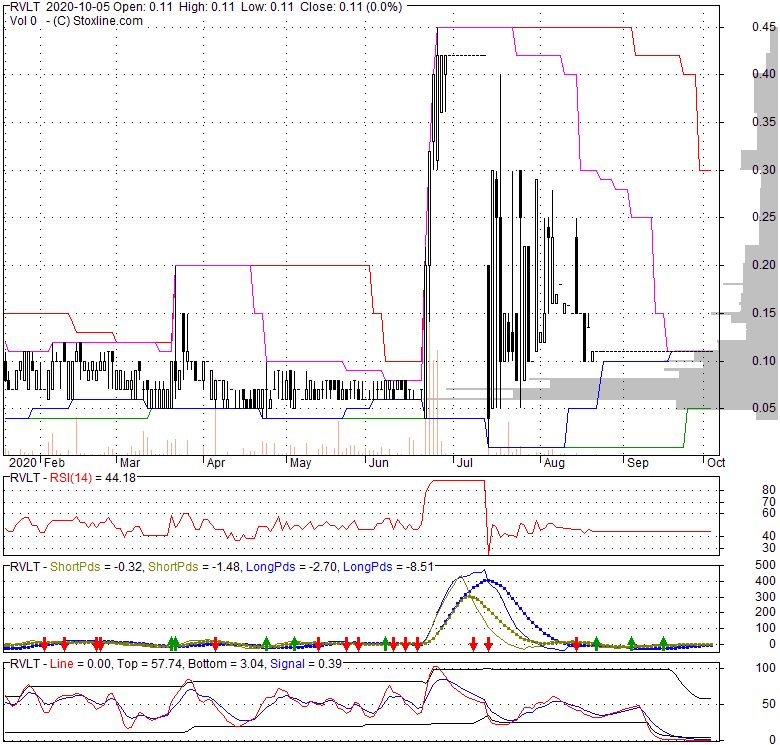Click 'LongPds = -2.70' label

tap(292, 567)
